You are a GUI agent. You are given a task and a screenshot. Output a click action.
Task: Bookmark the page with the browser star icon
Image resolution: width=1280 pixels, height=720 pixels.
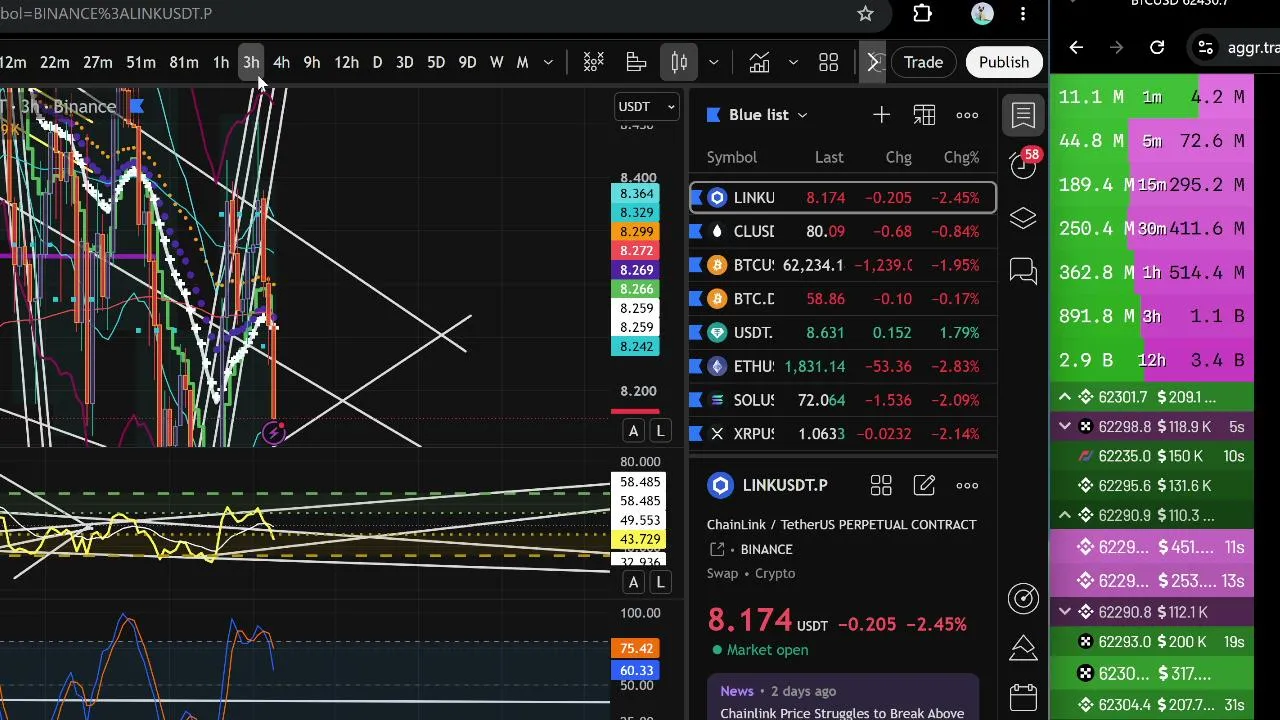tap(865, 14)
